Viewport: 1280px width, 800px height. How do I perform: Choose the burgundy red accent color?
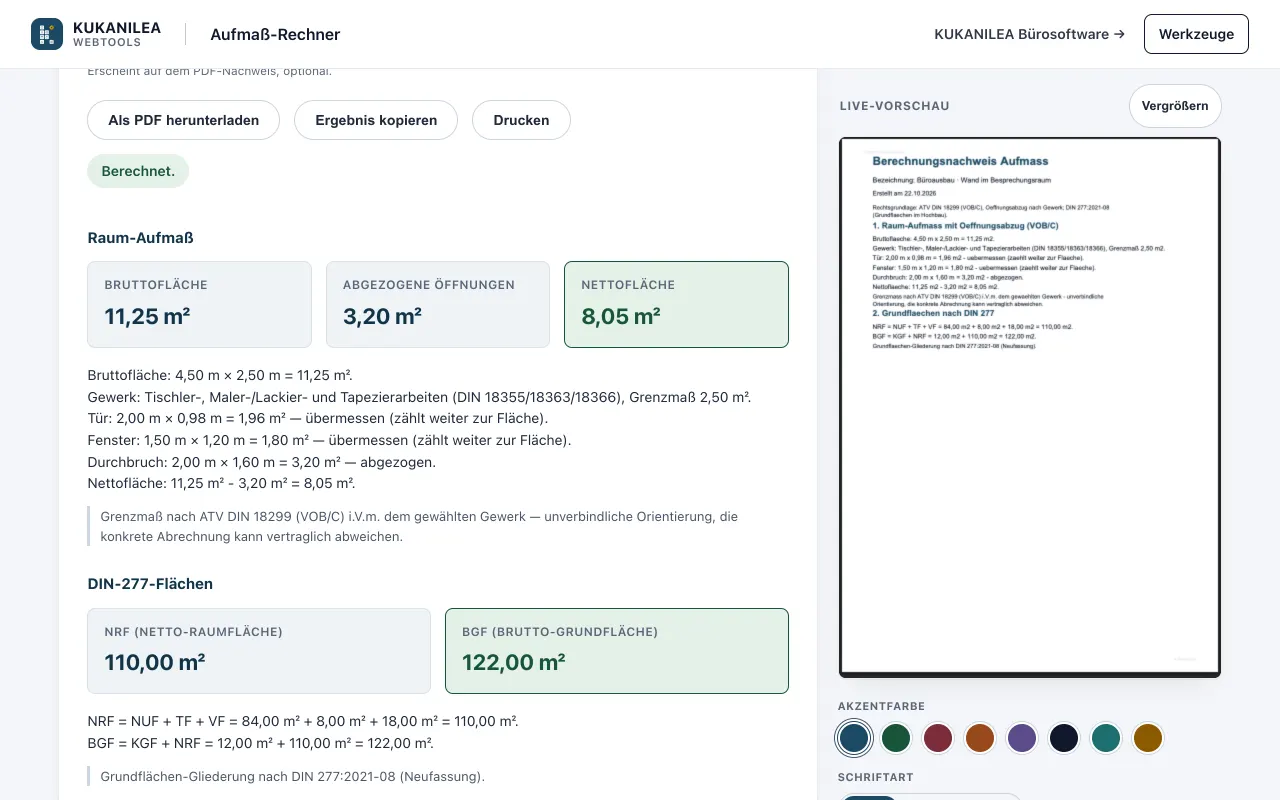tap(937, 738)
